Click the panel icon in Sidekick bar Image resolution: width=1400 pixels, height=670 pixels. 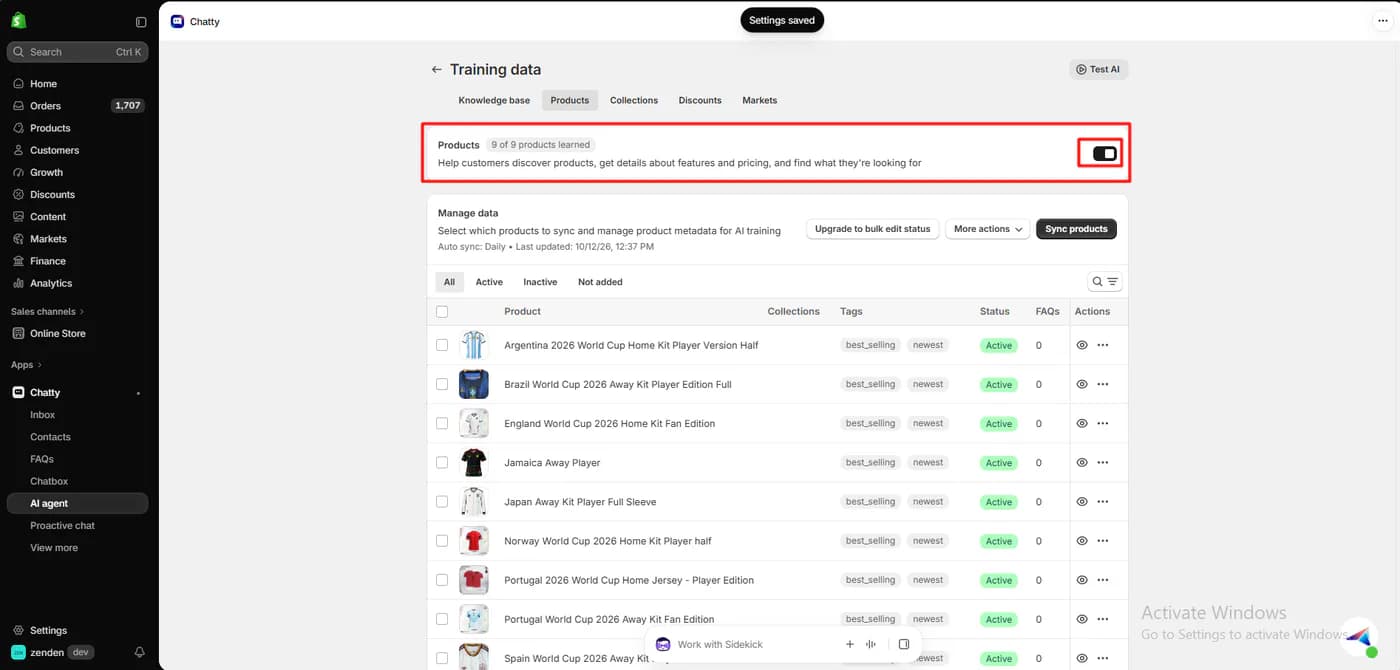click(904, 645)
